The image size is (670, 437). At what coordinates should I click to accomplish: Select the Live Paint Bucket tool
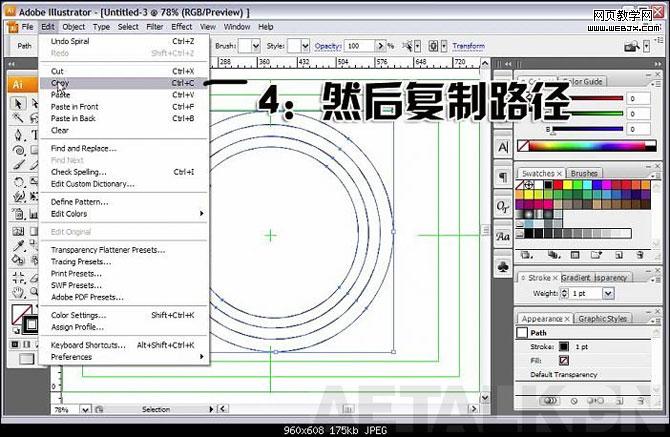[x=18, y=260]
